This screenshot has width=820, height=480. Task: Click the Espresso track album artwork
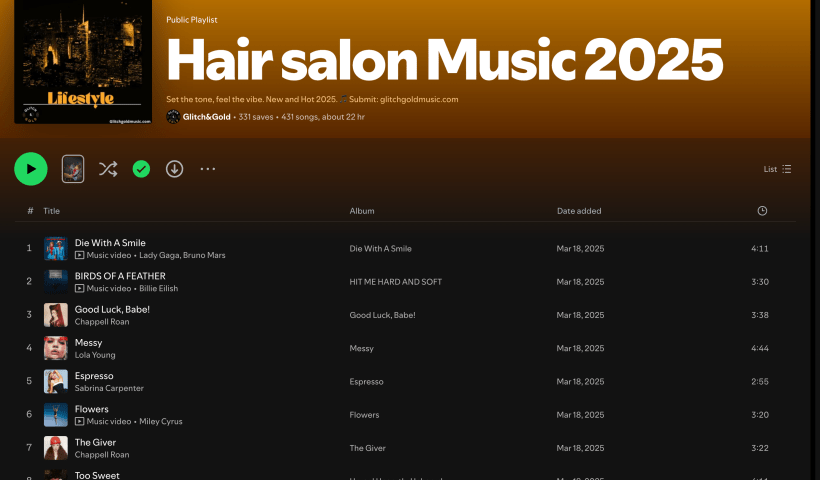[56, 381]
